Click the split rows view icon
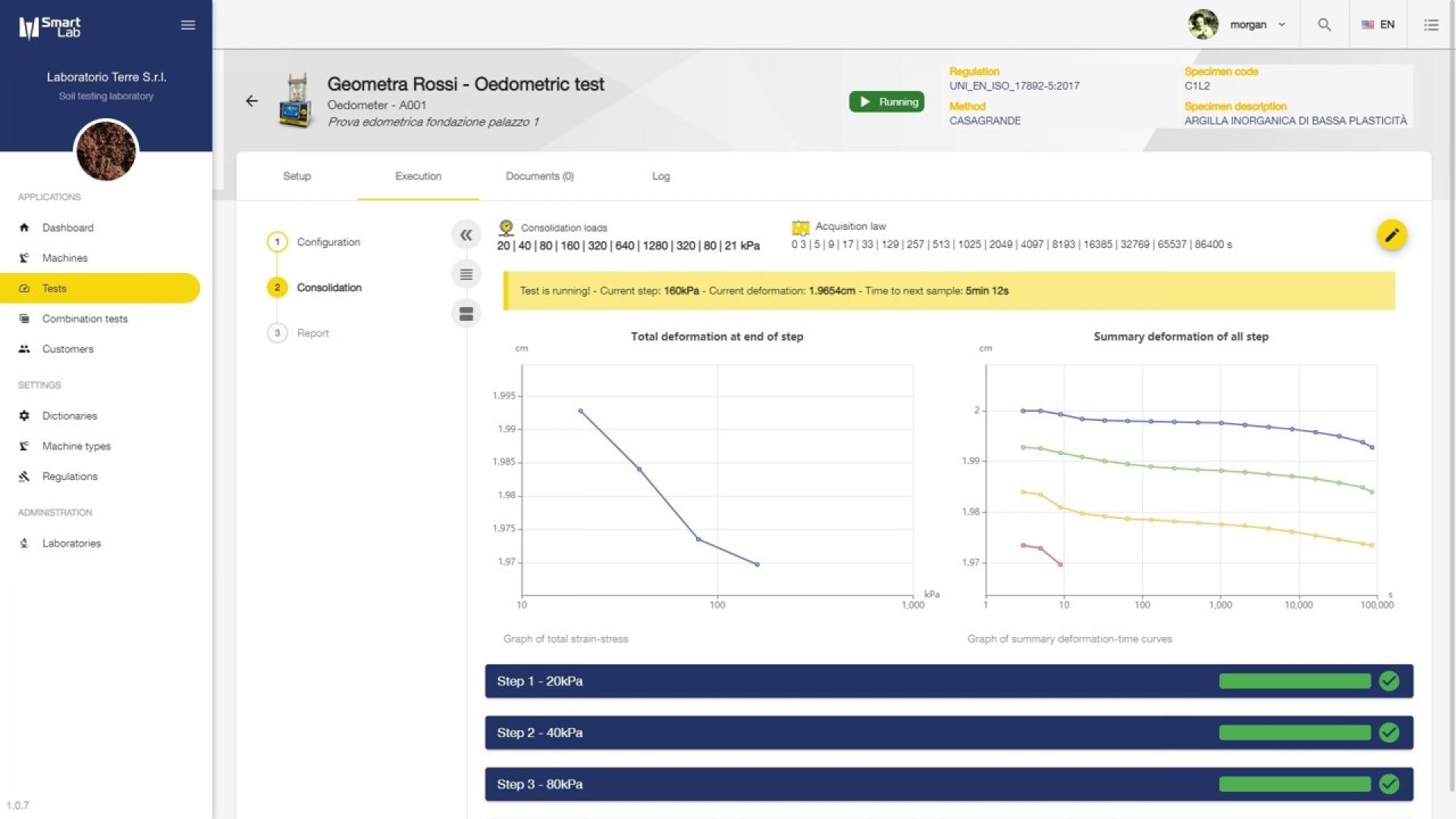The image size is (1456, 819). [x=466, y=313]
